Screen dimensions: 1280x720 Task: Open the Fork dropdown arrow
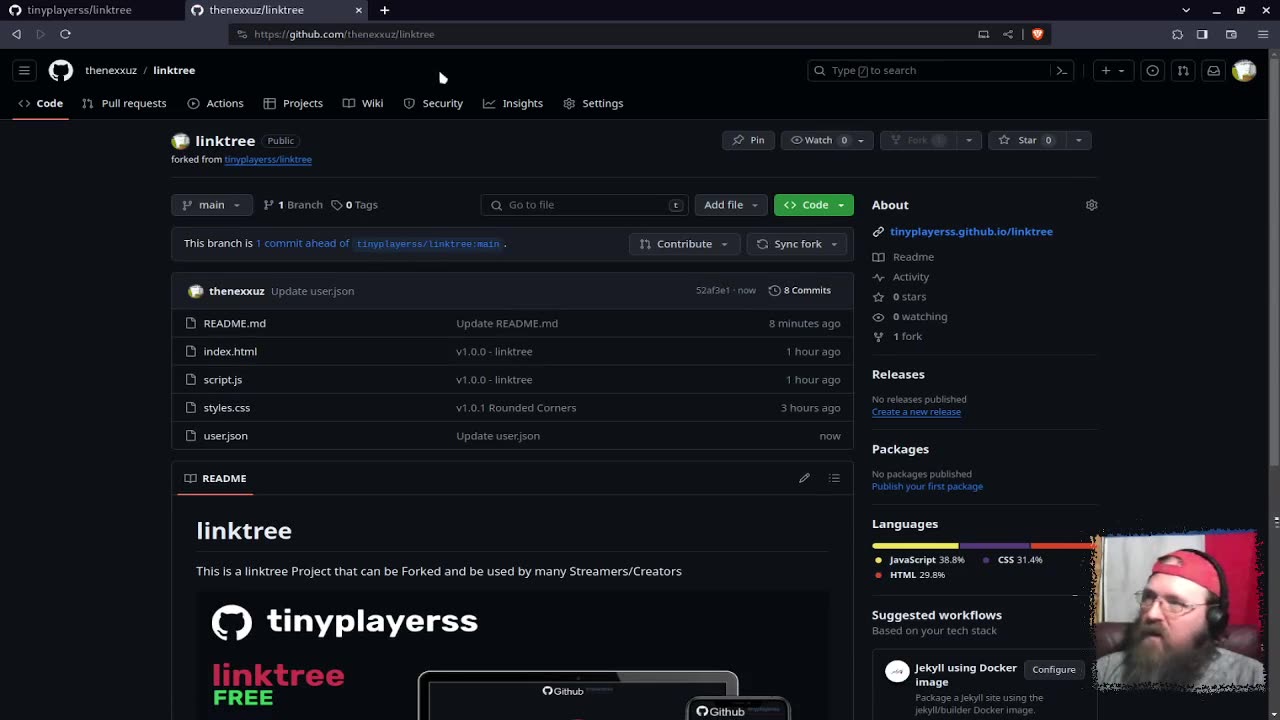(968, 140)
